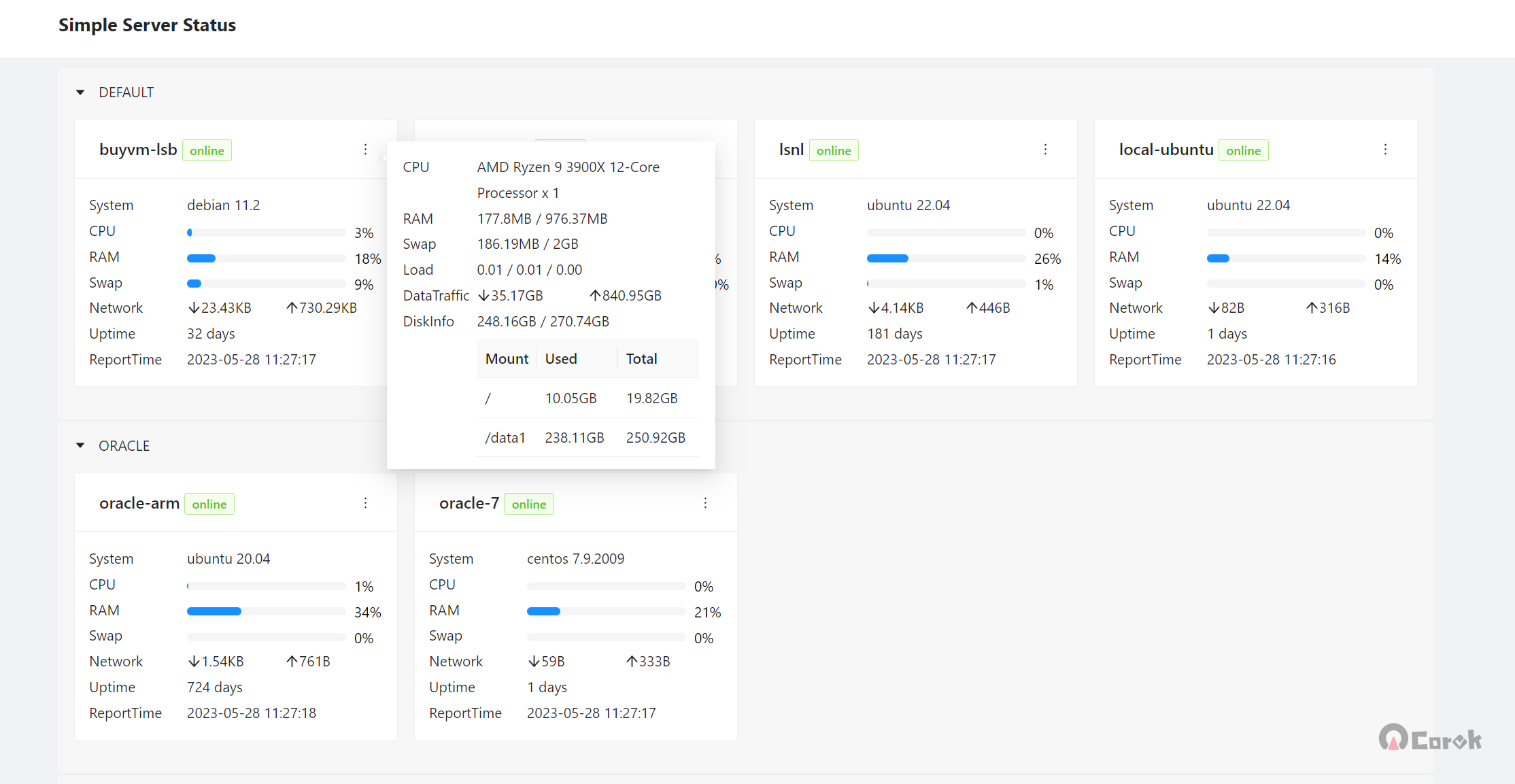Click the RAM usage bar on oracle-arm

click(x=265, y=611)
